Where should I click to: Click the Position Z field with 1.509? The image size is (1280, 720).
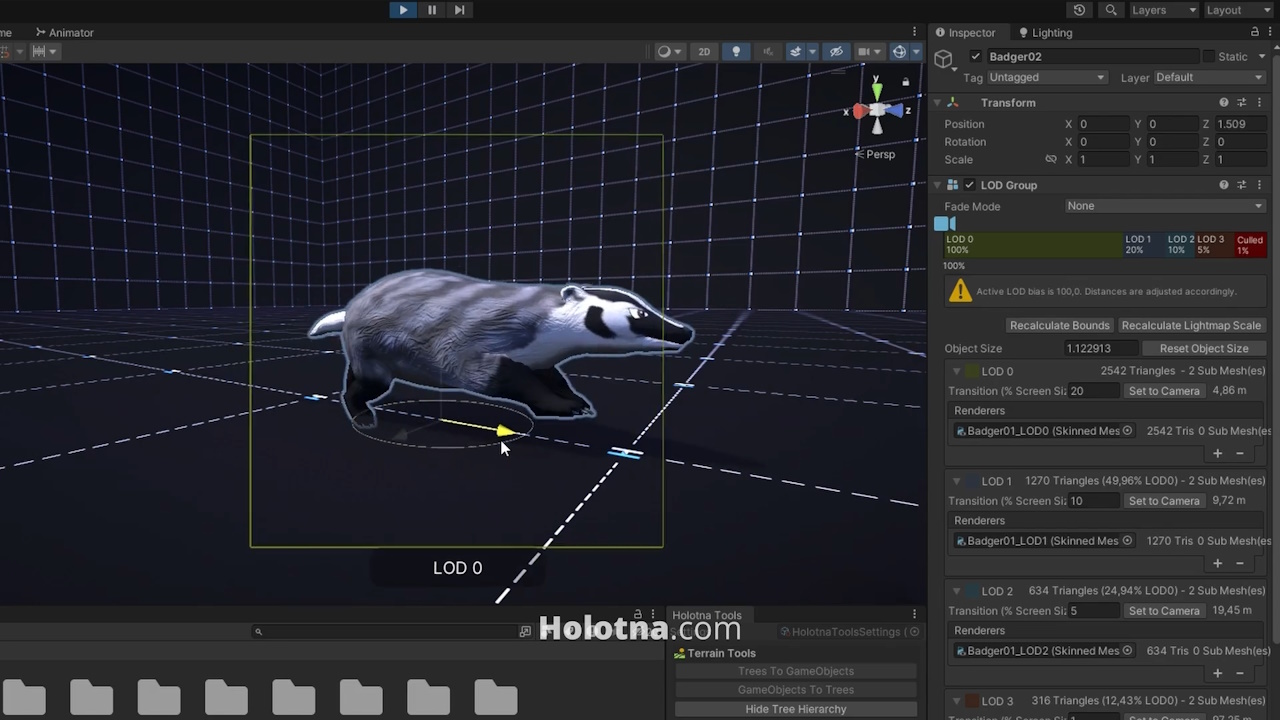(1241, 124)
